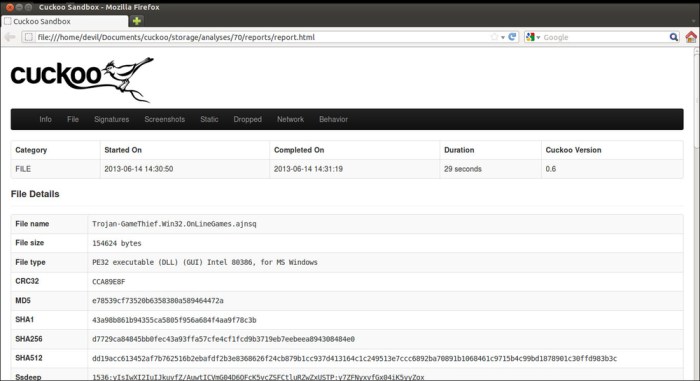Image resolution: width=700 pixels, height=381 pixels.
Task: Go to Network section
Action: click(290, 119)
